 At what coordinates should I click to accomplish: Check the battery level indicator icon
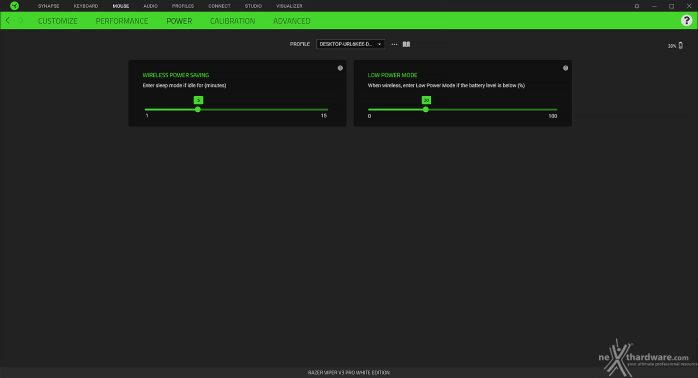(x=681, y=45)
